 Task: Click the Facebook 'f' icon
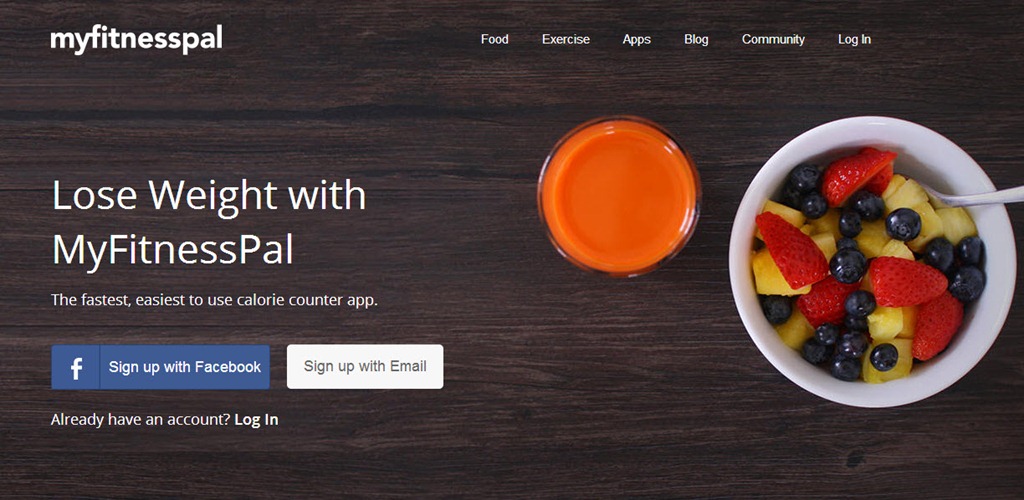coord(76,367)
